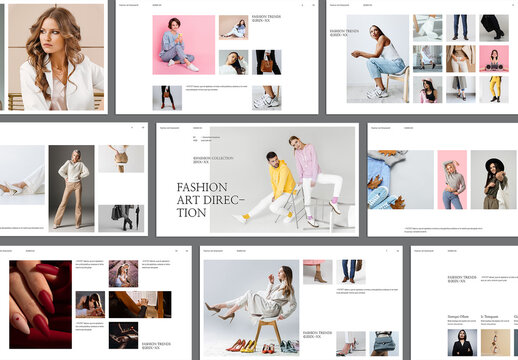Click the 'Jr. Tomqueen' name text
This screenshot has width=518, height=360.
[x=490, y=316]
